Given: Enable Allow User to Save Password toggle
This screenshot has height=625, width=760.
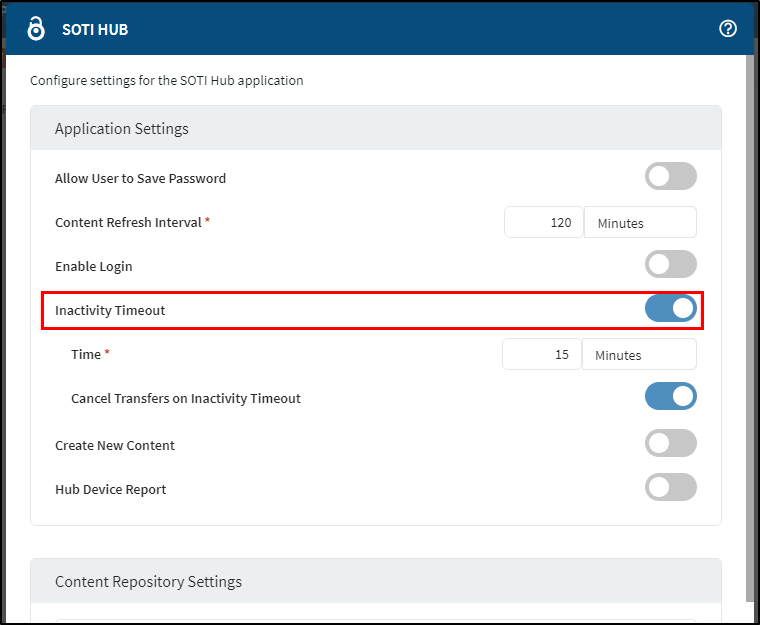Looking at the screenshot, I should coord(670,176).
